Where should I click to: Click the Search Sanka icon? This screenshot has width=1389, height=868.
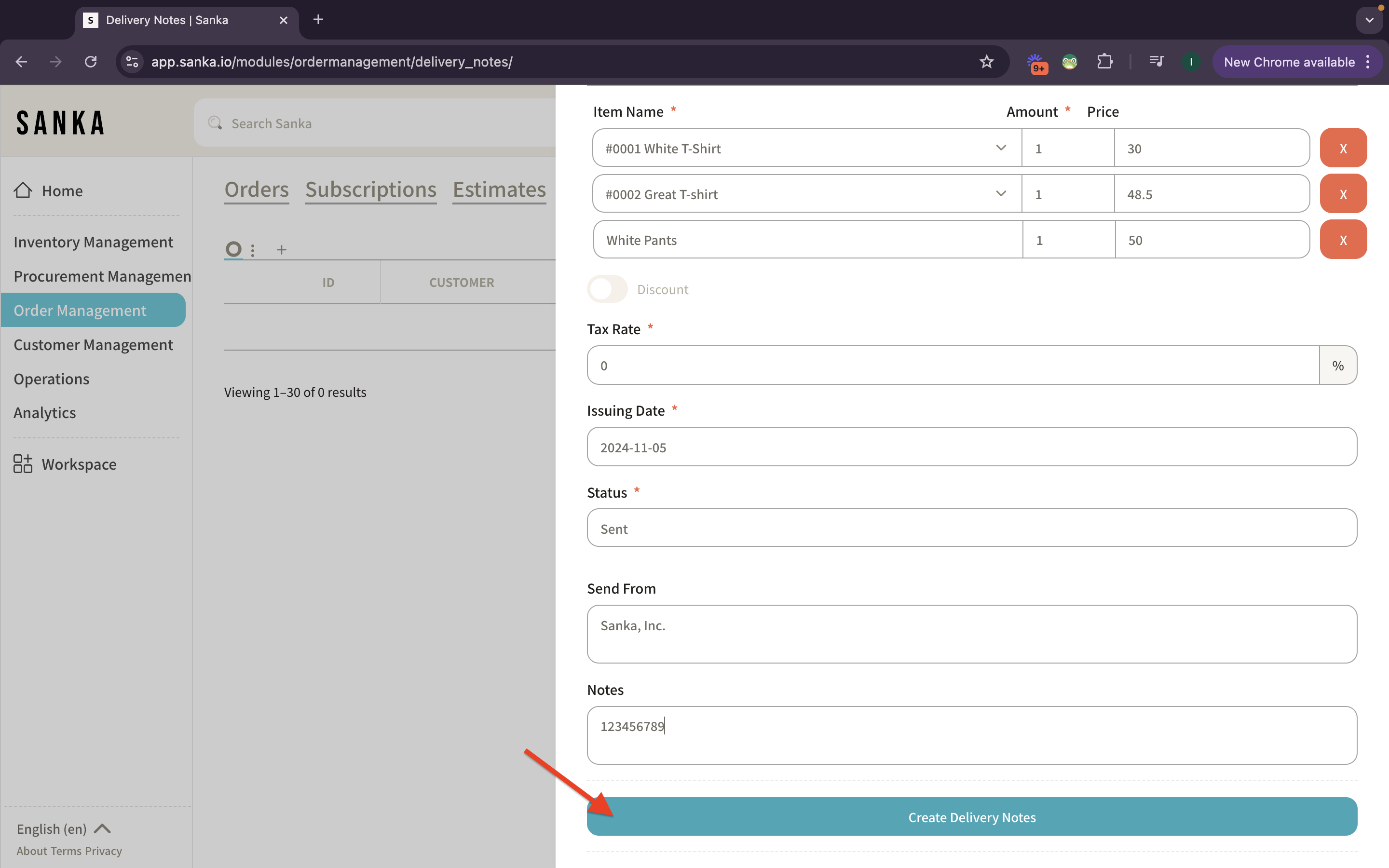pyautogui.click(x=214, y=122)
